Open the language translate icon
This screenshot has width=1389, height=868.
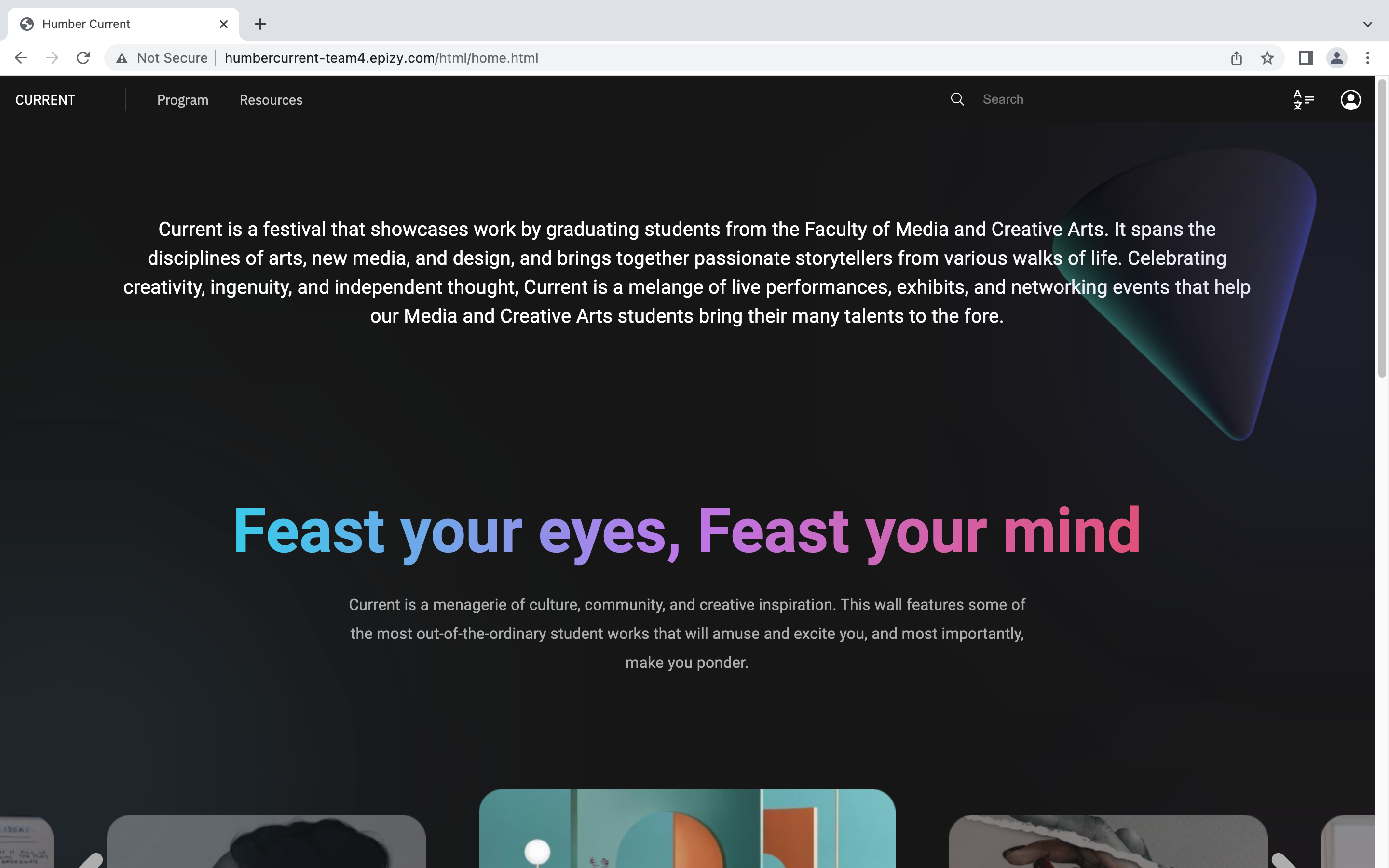coord(1303,100)
